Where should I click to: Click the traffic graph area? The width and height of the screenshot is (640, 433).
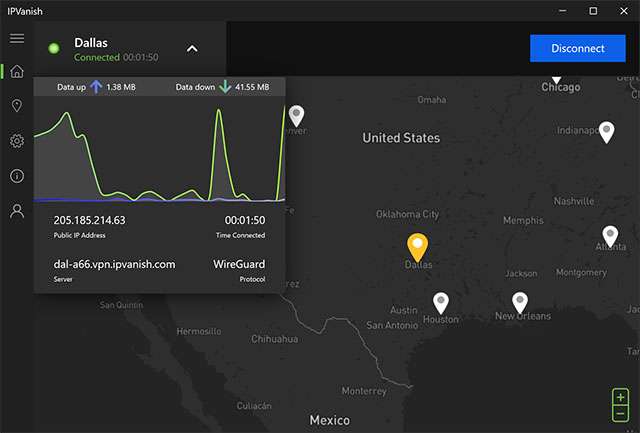click(159, 150)
